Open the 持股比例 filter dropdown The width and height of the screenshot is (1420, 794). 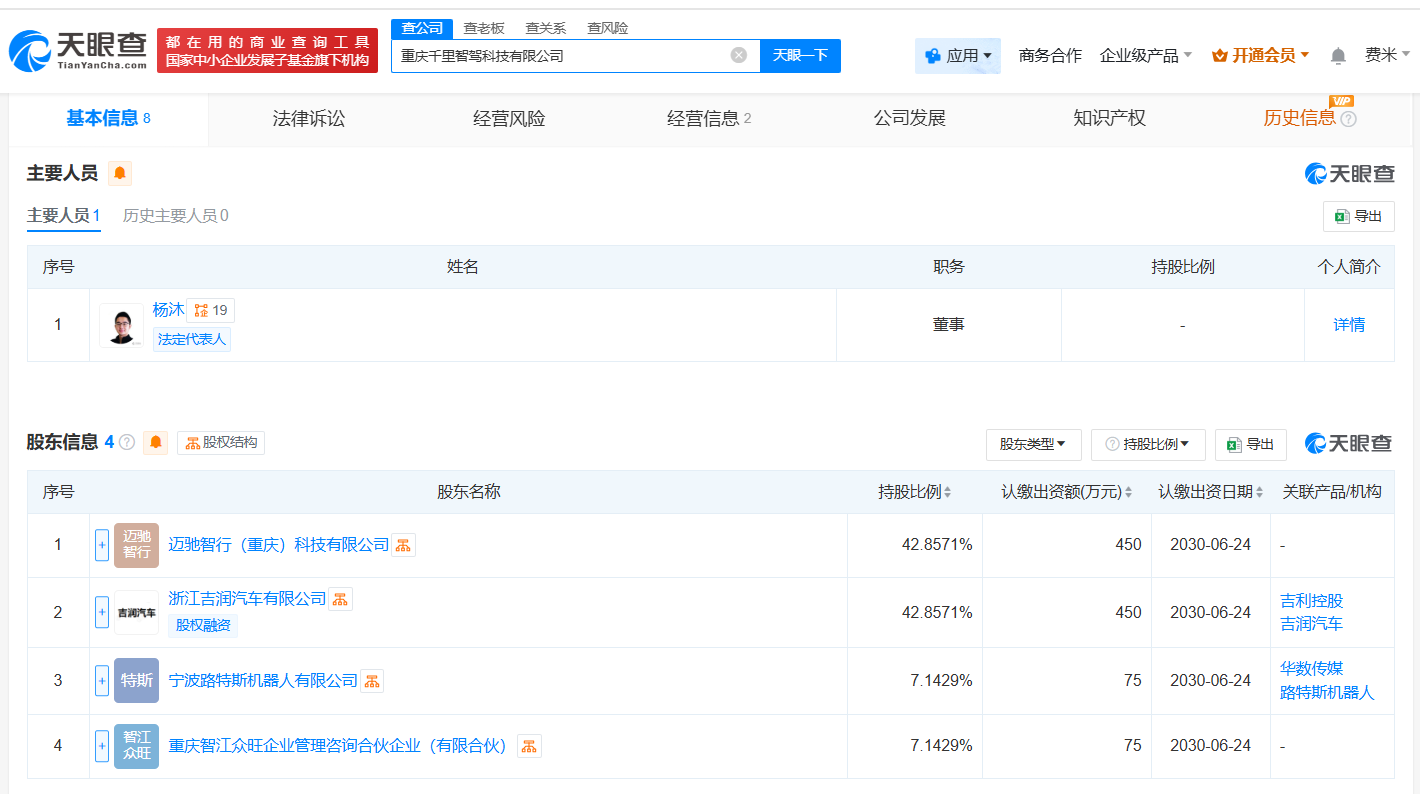1147,444
